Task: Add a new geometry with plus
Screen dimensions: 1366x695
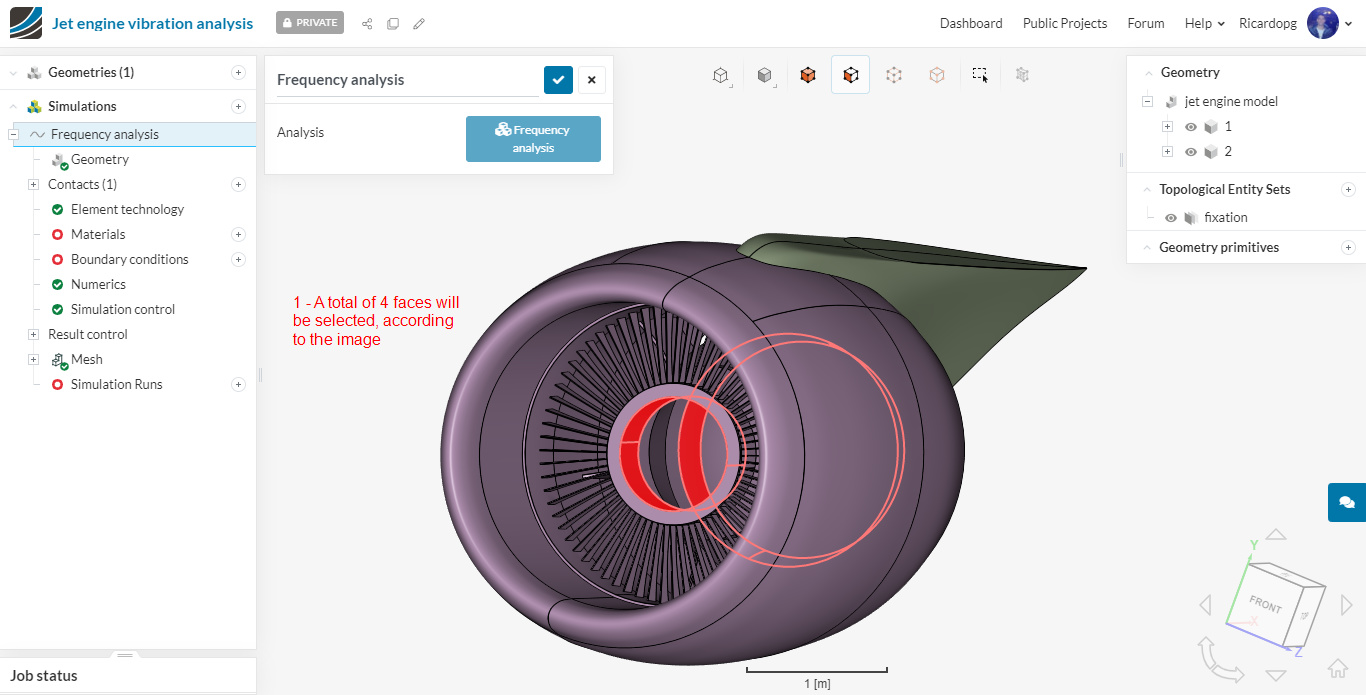Action: point(238,72)
